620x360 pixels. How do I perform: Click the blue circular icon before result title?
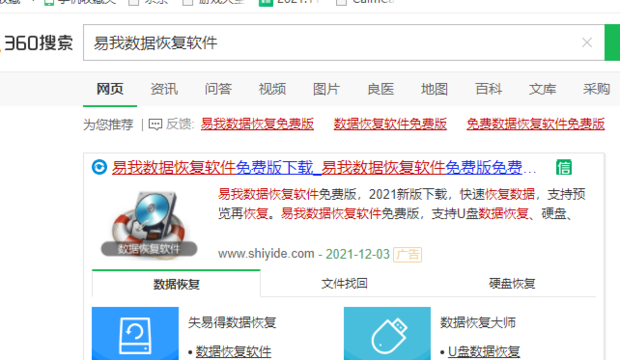coord(99,167)
